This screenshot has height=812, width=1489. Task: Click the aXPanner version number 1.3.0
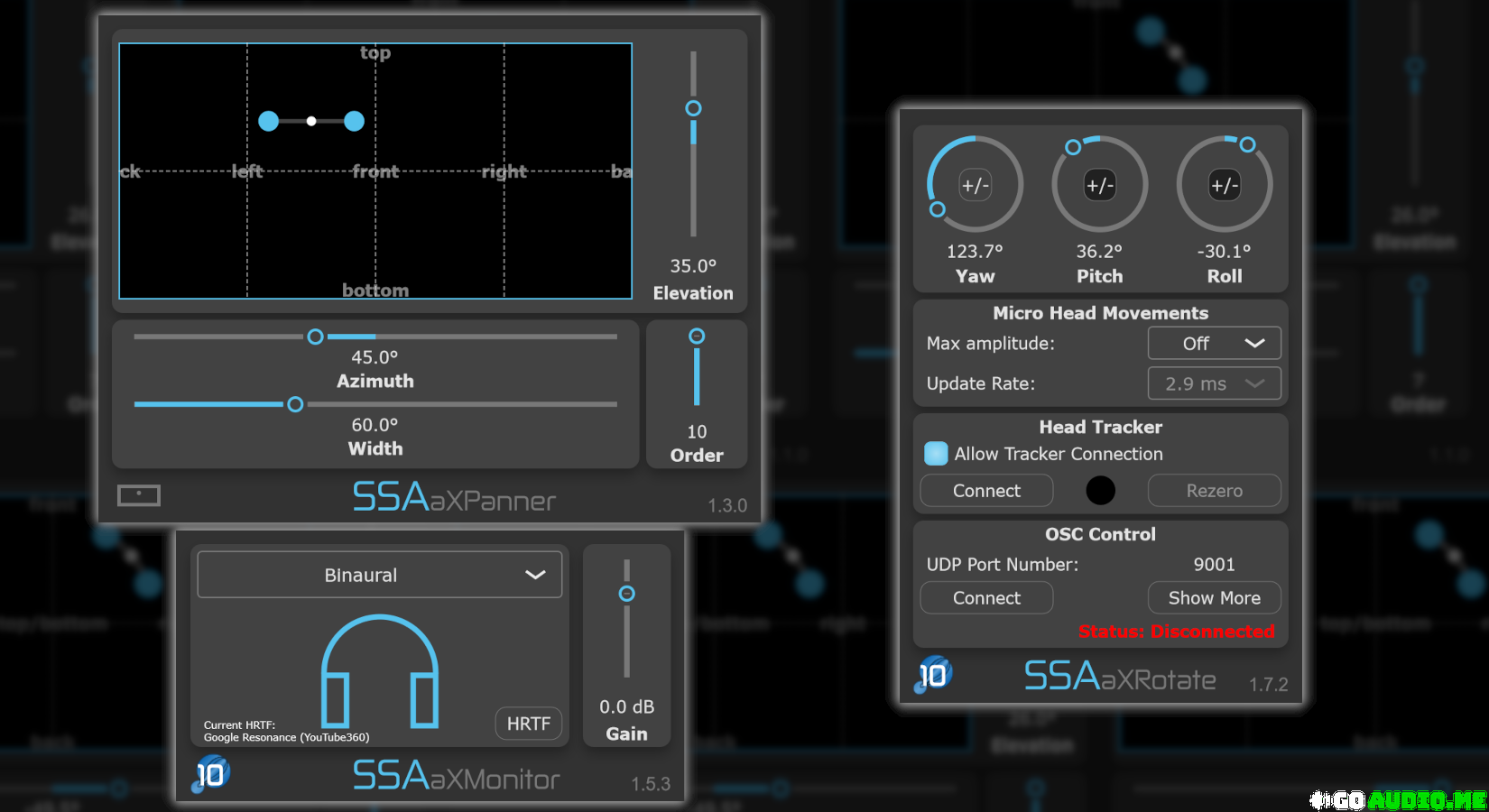[x=727, y=505]
